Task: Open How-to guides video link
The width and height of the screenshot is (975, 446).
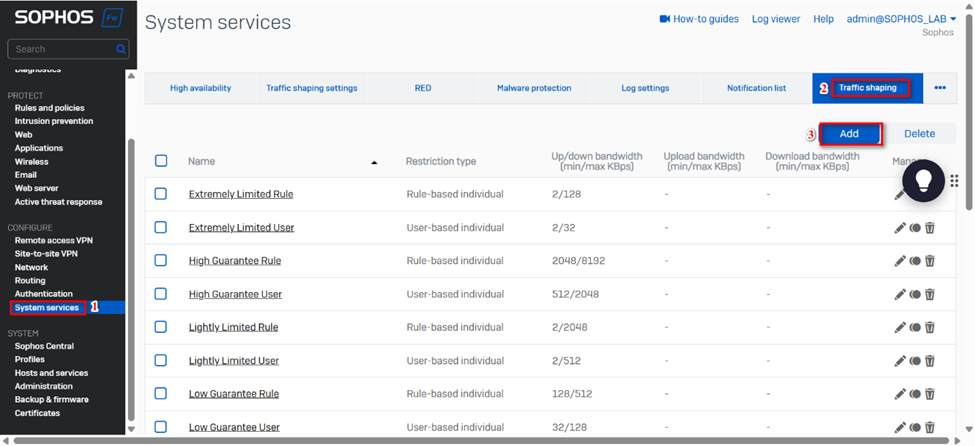Action: pos(698,19)
